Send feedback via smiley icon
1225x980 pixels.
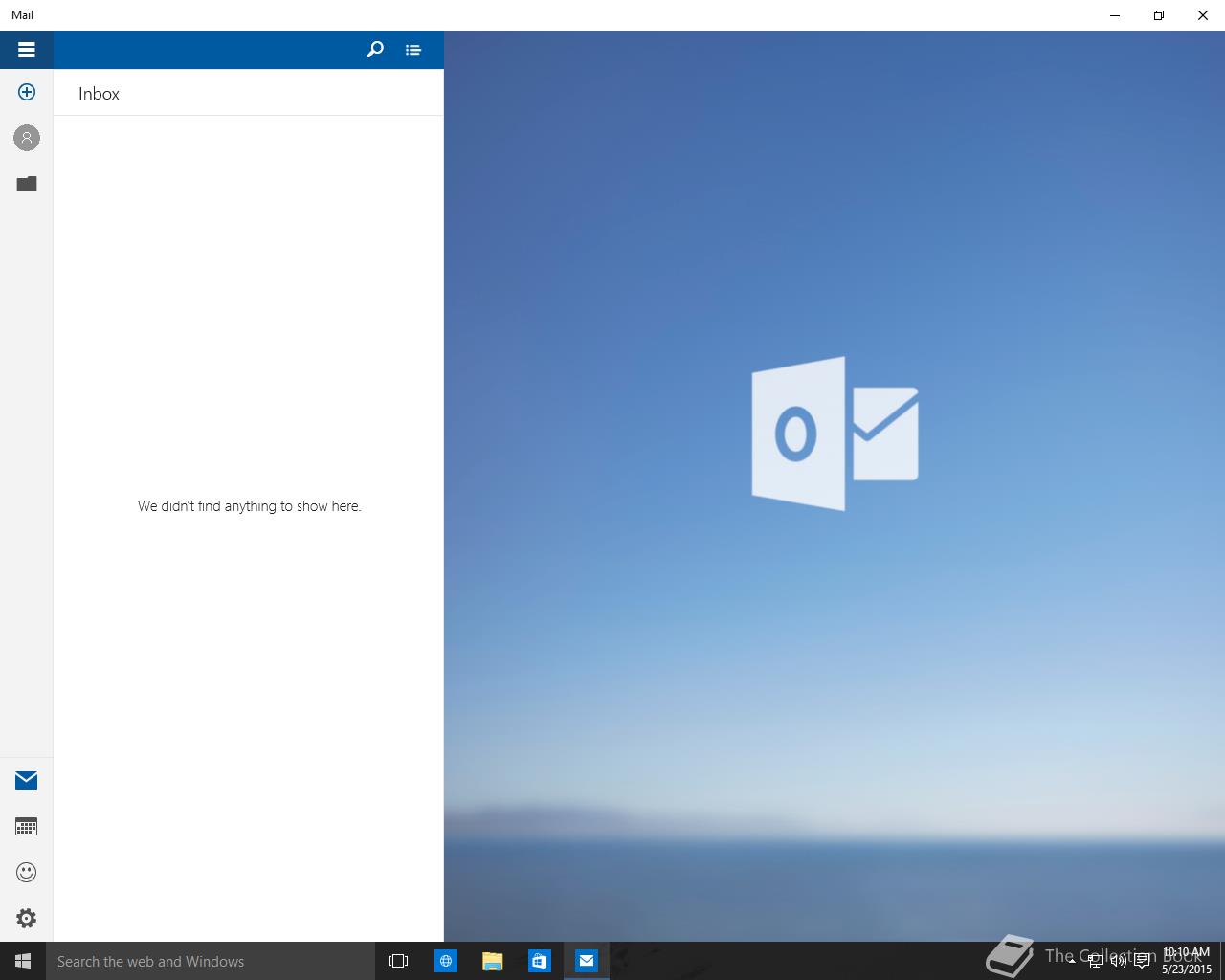(x=27, y=872)
